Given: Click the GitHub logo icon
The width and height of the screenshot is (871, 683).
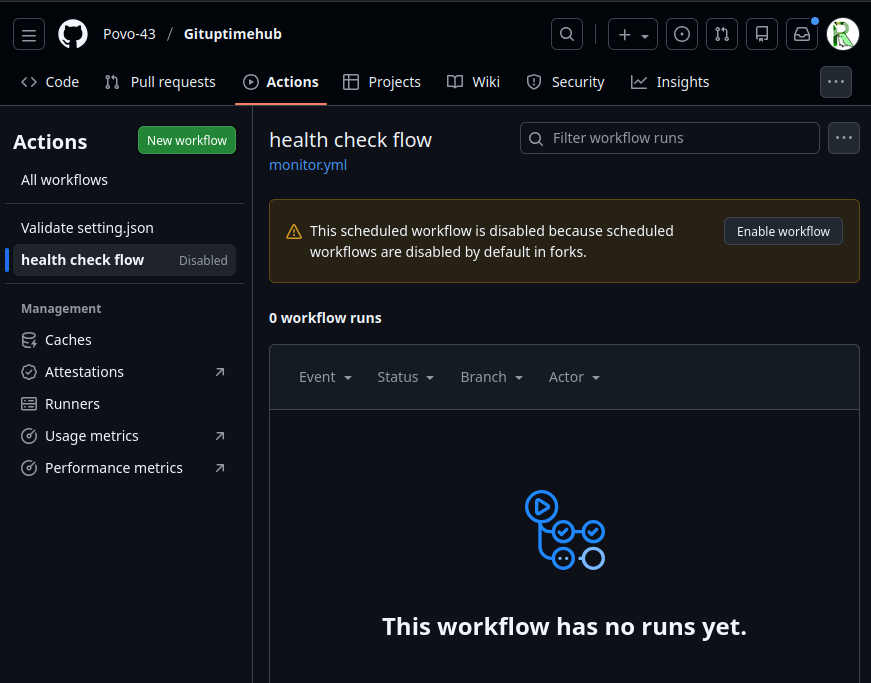Looking at the screenshot, I should 73,34.
